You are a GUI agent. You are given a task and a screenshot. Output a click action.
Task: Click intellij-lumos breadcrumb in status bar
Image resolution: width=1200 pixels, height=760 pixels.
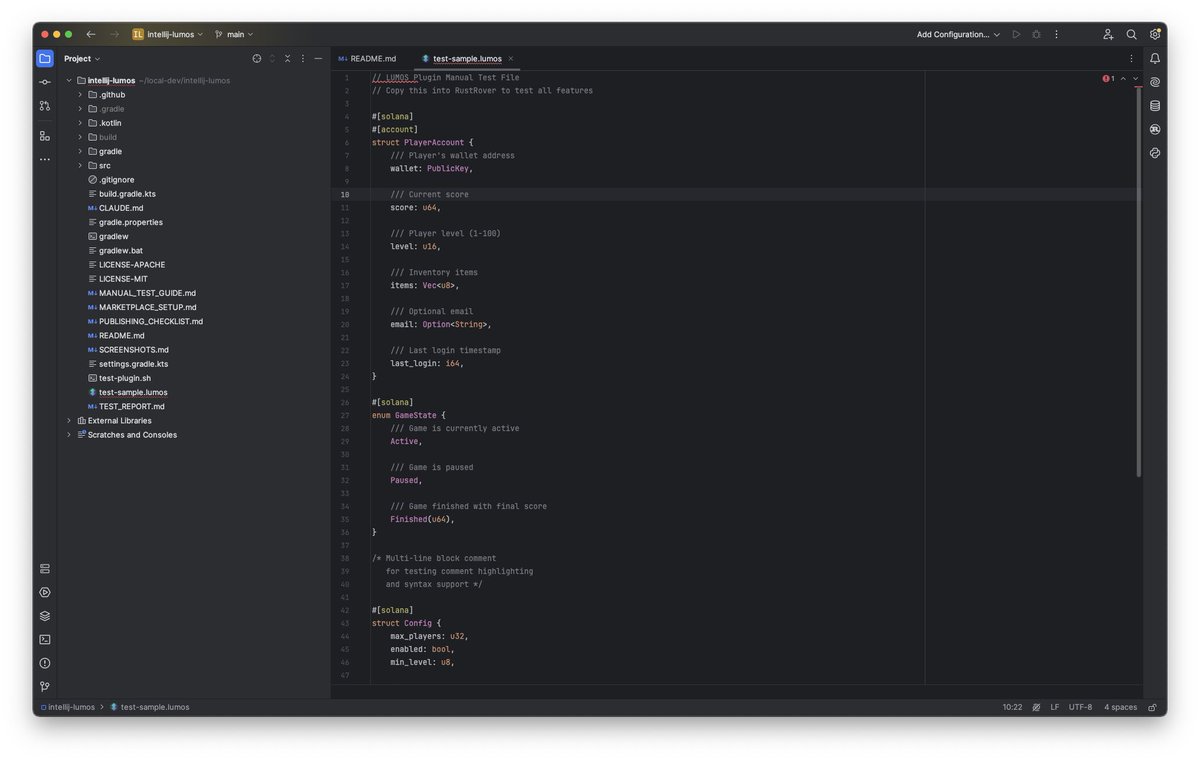pyautogui.click(x=68, y=707)
